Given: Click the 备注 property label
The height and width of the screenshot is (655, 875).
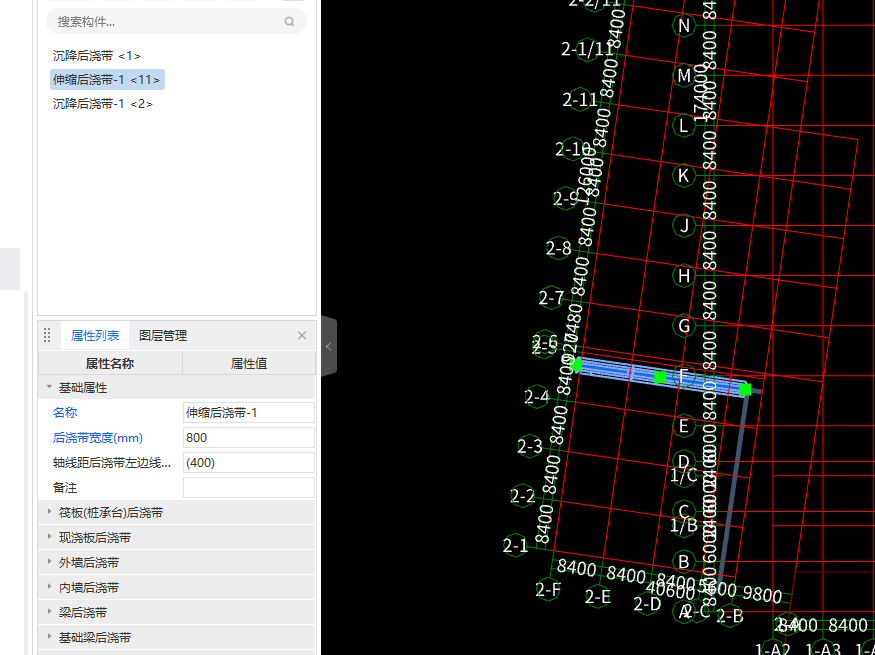Looking at the screenshot, I should [65, 488].
